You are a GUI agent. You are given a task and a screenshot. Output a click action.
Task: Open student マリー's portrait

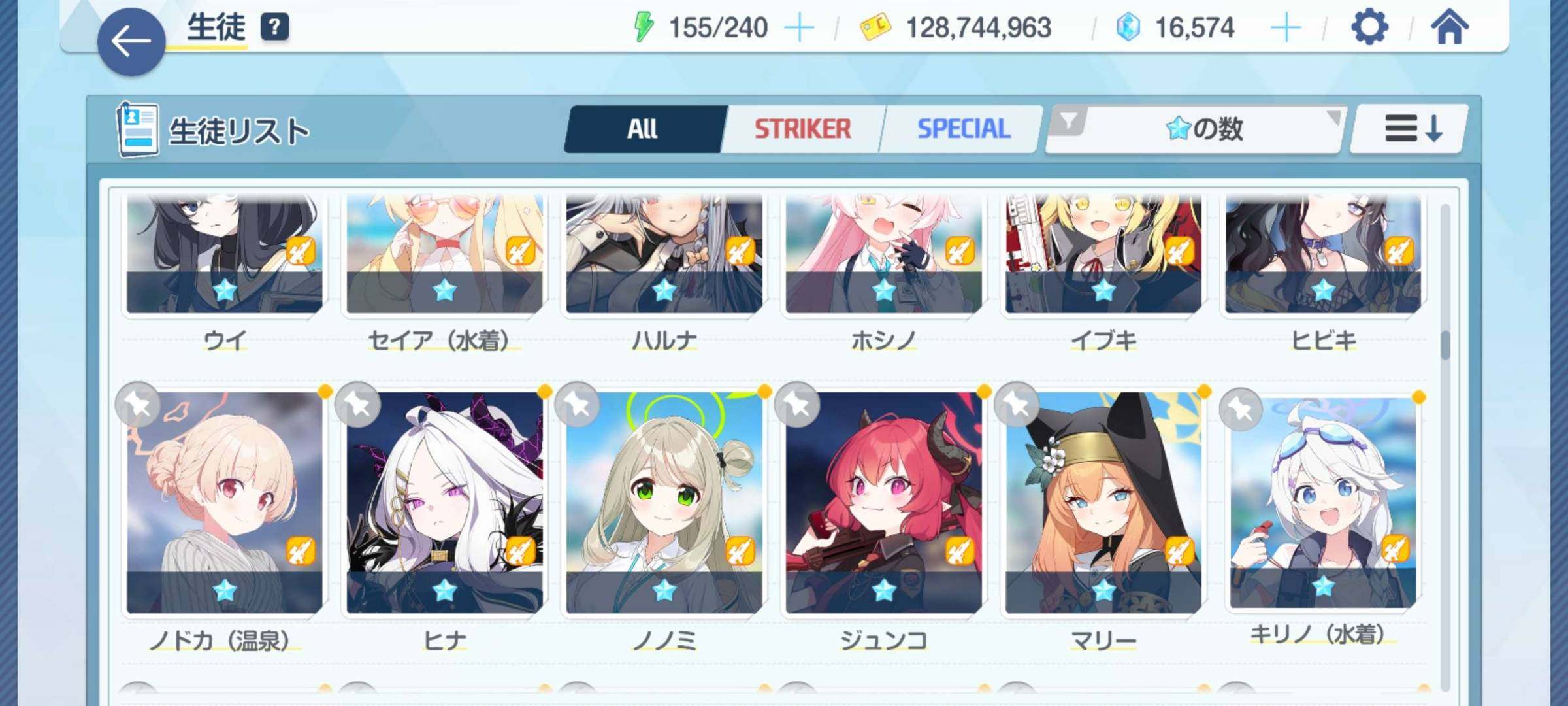tap(1103, 502)
